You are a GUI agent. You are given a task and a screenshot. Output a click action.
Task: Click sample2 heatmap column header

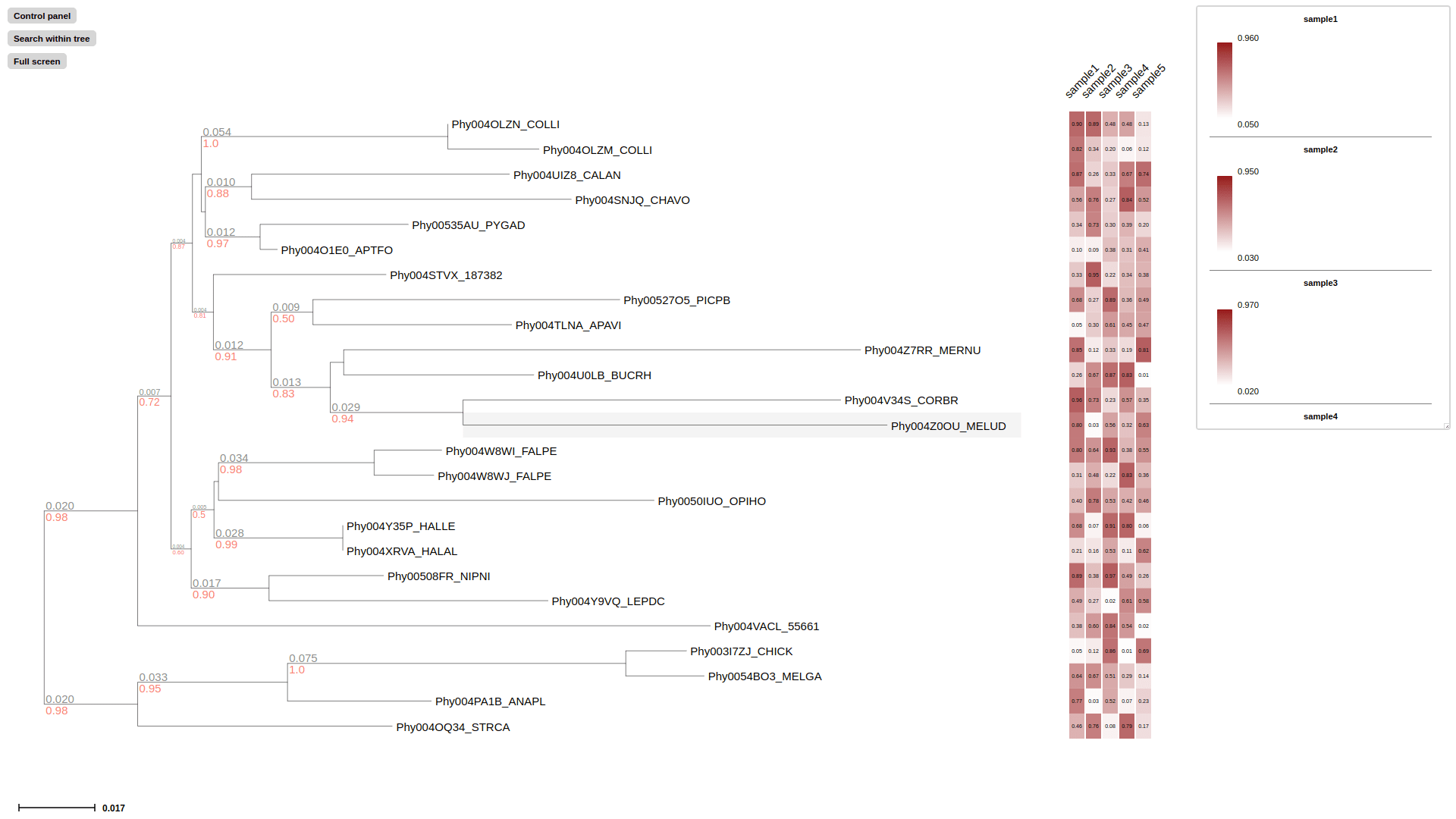[1098, 80]
